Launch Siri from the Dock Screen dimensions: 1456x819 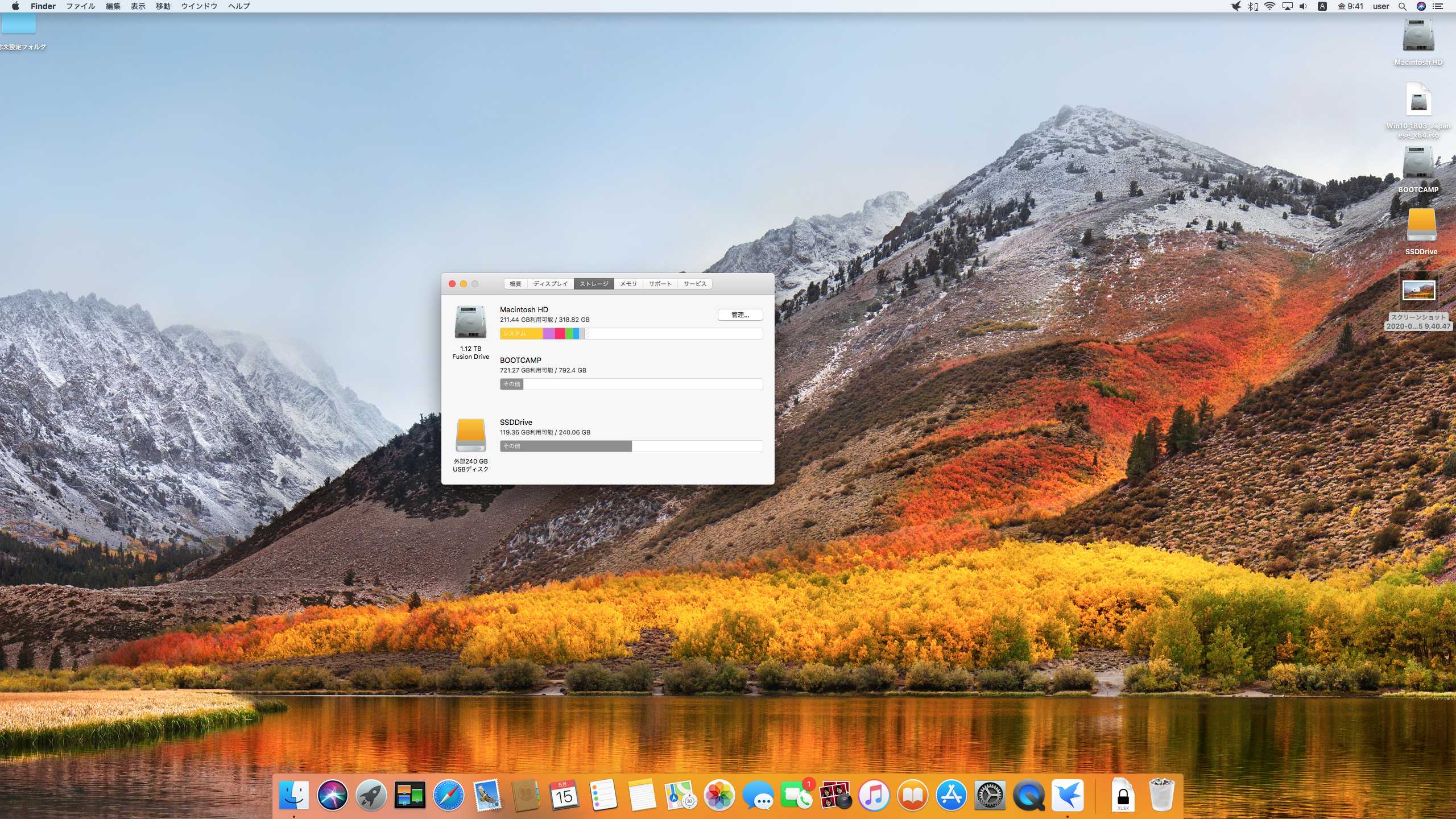click(333, 795)
